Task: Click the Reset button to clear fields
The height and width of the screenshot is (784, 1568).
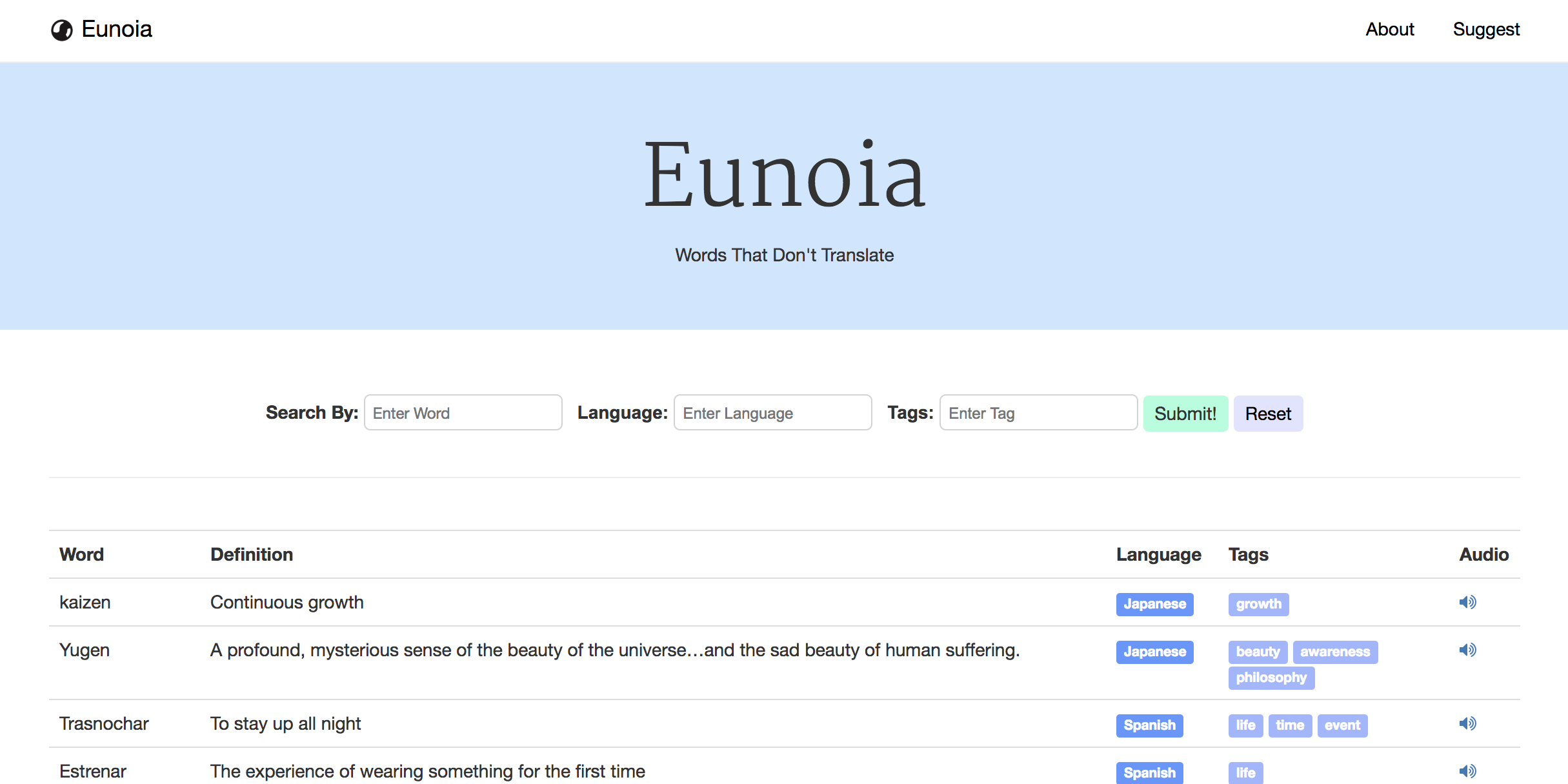Action: point(1267,413)
